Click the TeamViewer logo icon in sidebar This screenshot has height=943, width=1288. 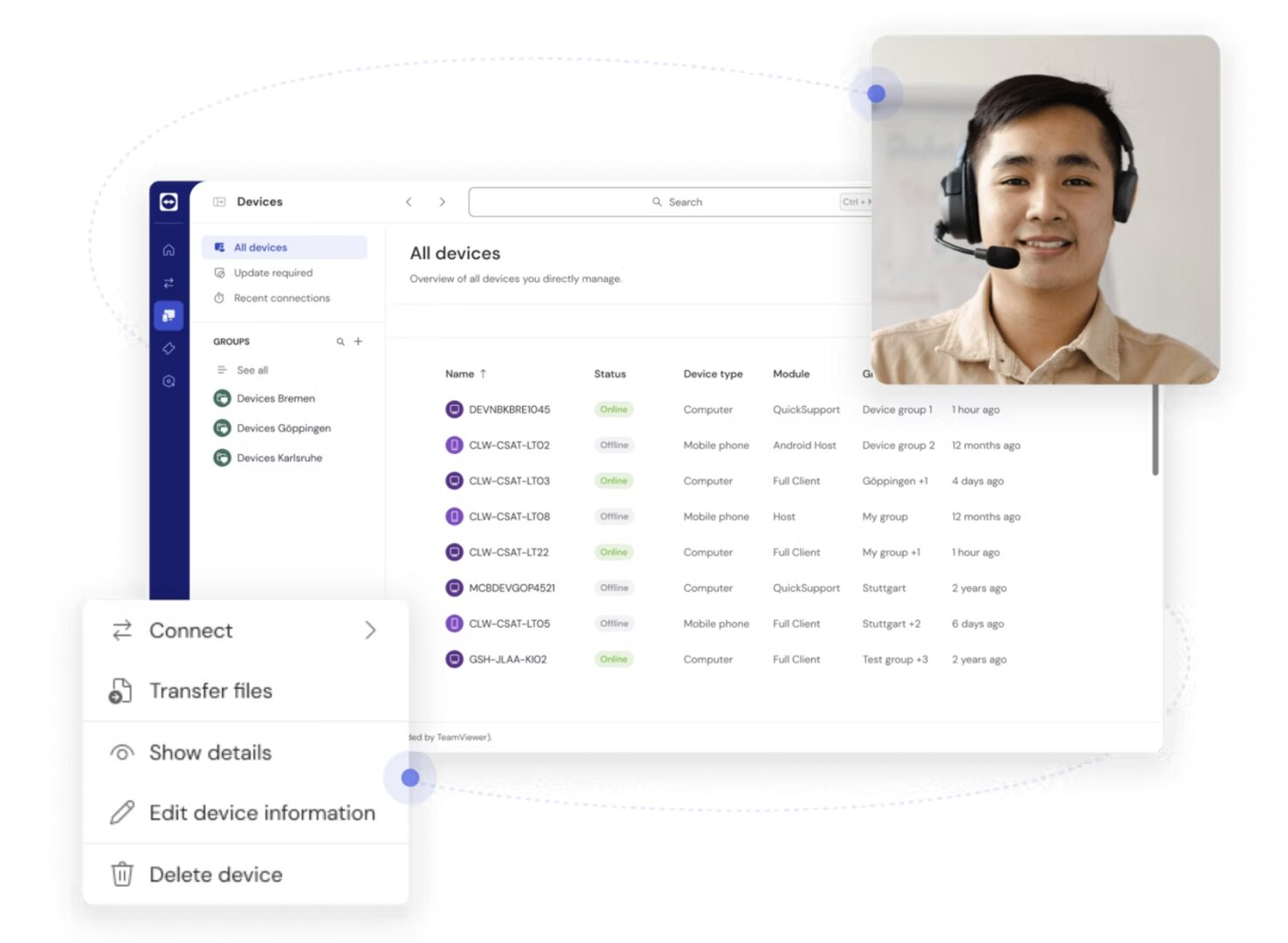click(x=169, y=202)
